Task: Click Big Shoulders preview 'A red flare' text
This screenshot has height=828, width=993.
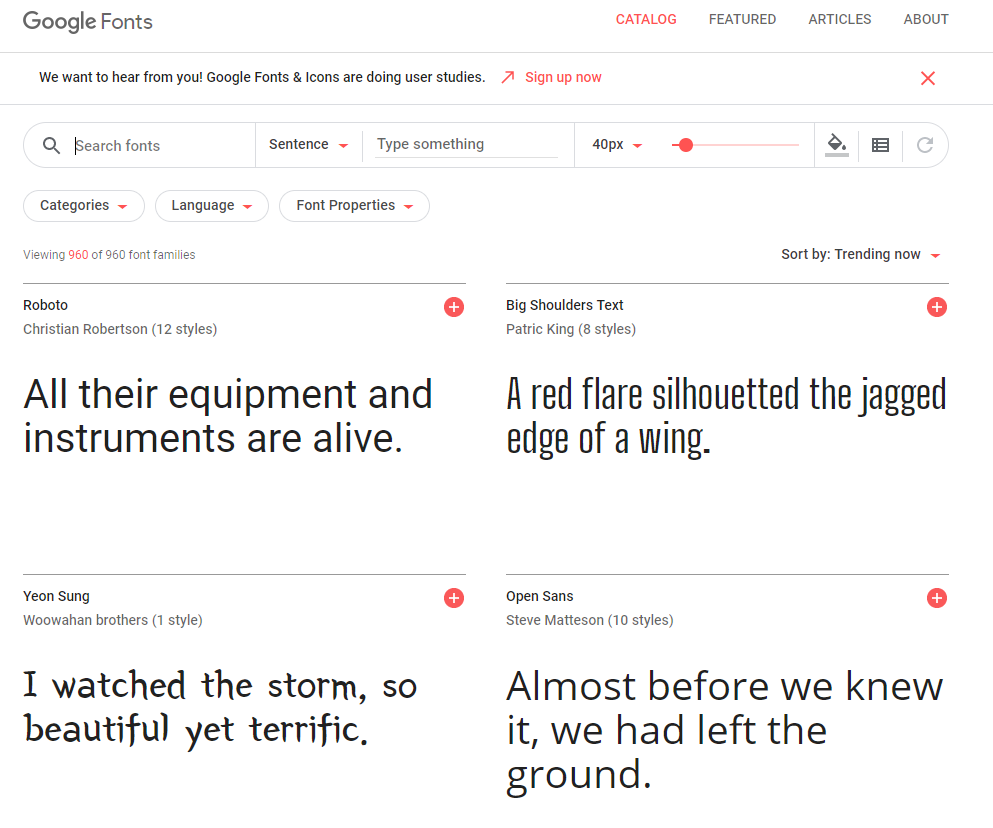Action: (726, 416)
